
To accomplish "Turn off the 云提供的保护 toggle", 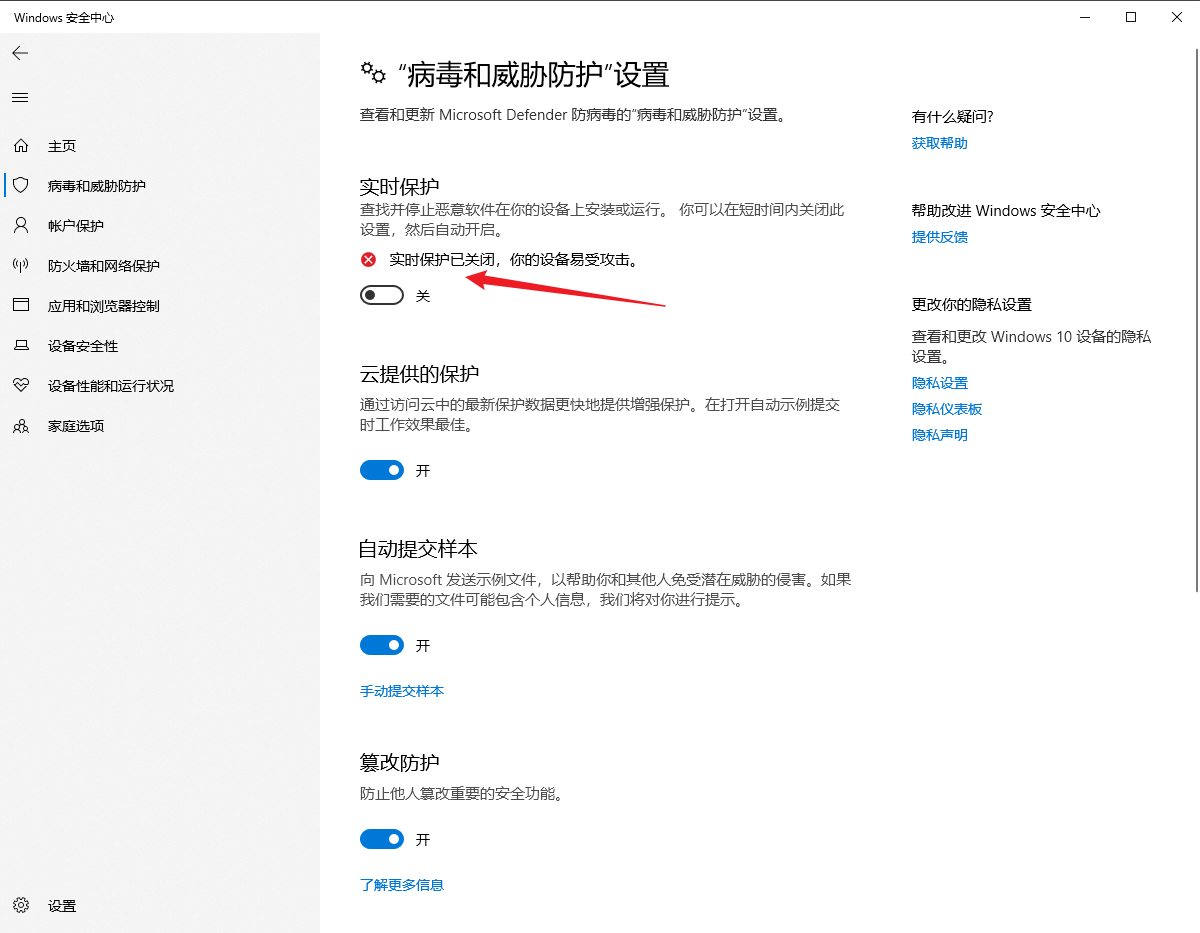I will [382, 470].
